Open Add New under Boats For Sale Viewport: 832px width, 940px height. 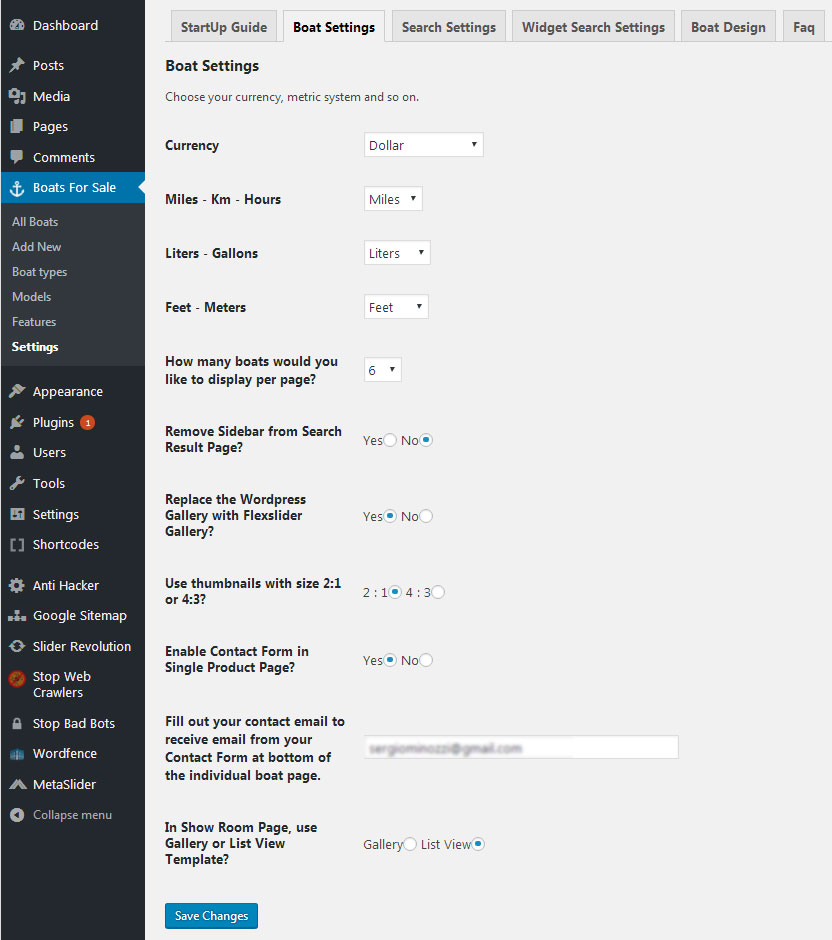36,246
